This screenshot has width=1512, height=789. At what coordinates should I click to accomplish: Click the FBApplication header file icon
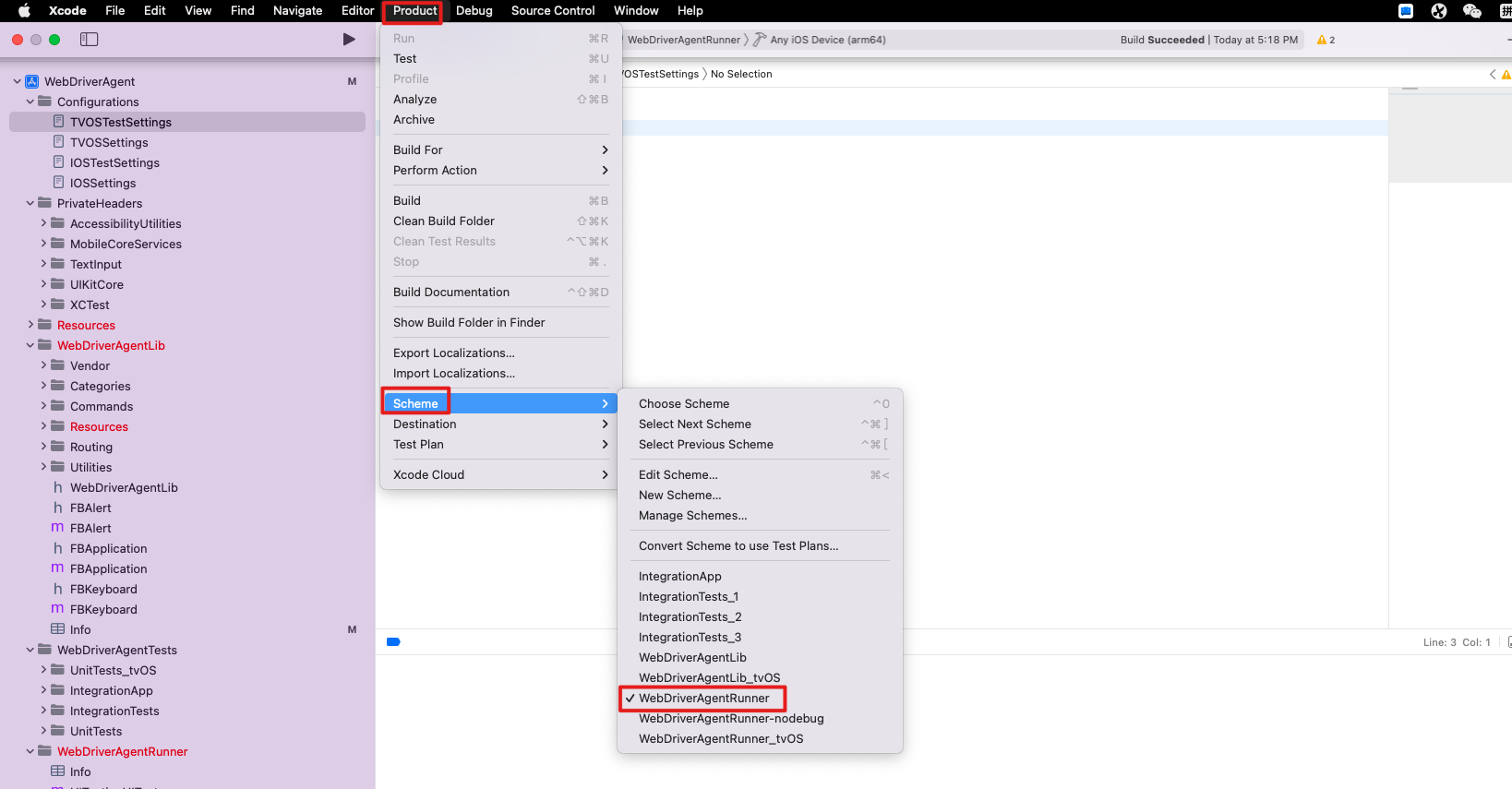click(x=58, y=548)
